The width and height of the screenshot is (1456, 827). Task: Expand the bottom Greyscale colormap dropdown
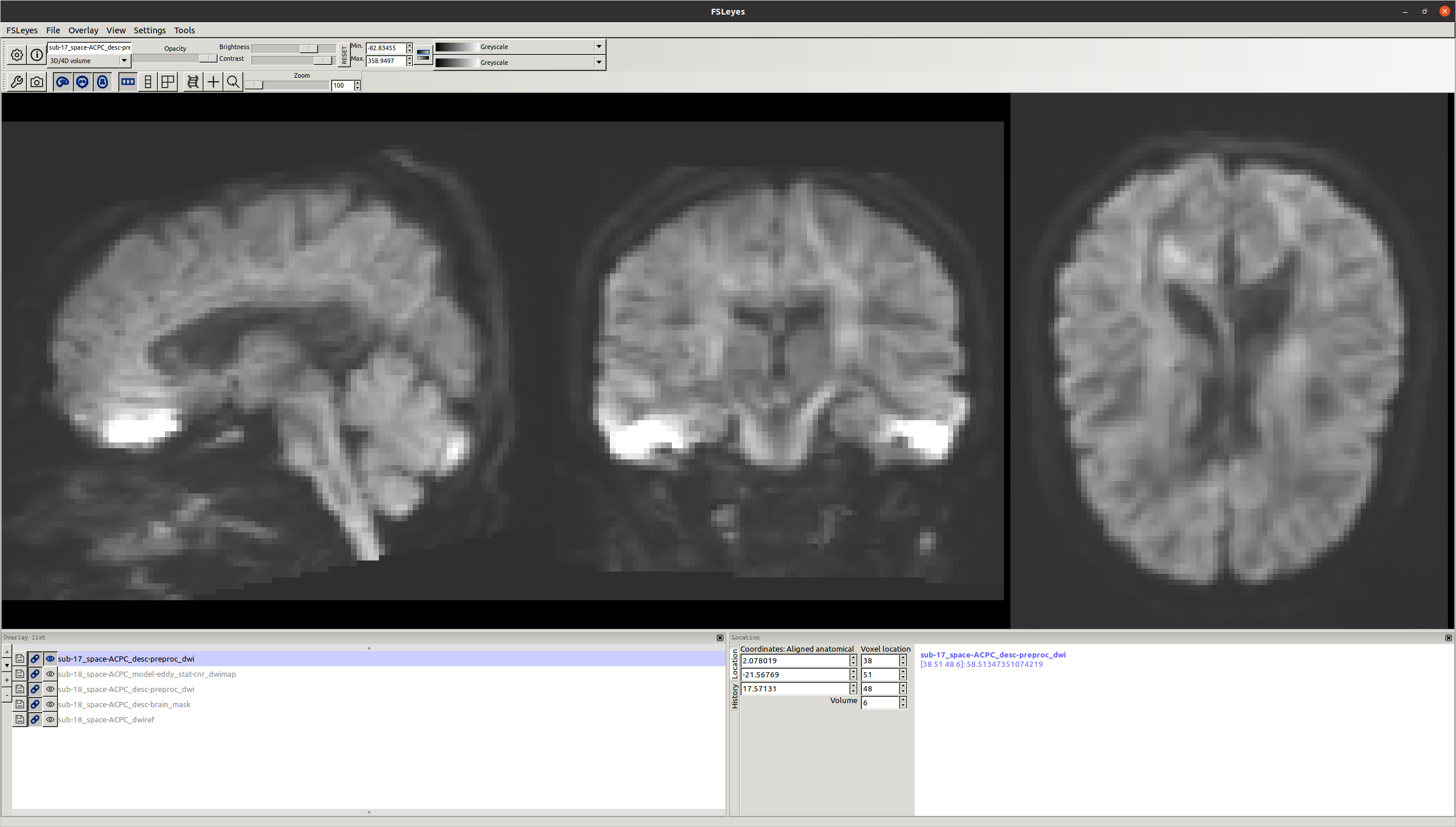point(599,63)
